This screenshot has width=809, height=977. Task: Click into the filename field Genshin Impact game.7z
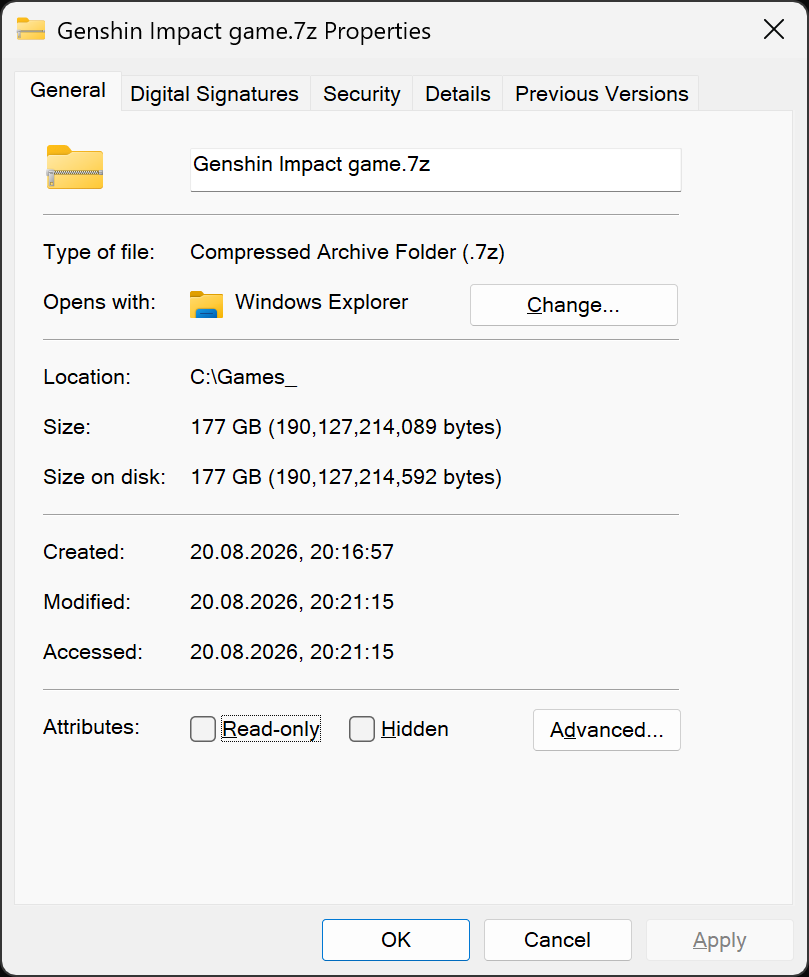[436, 169]
